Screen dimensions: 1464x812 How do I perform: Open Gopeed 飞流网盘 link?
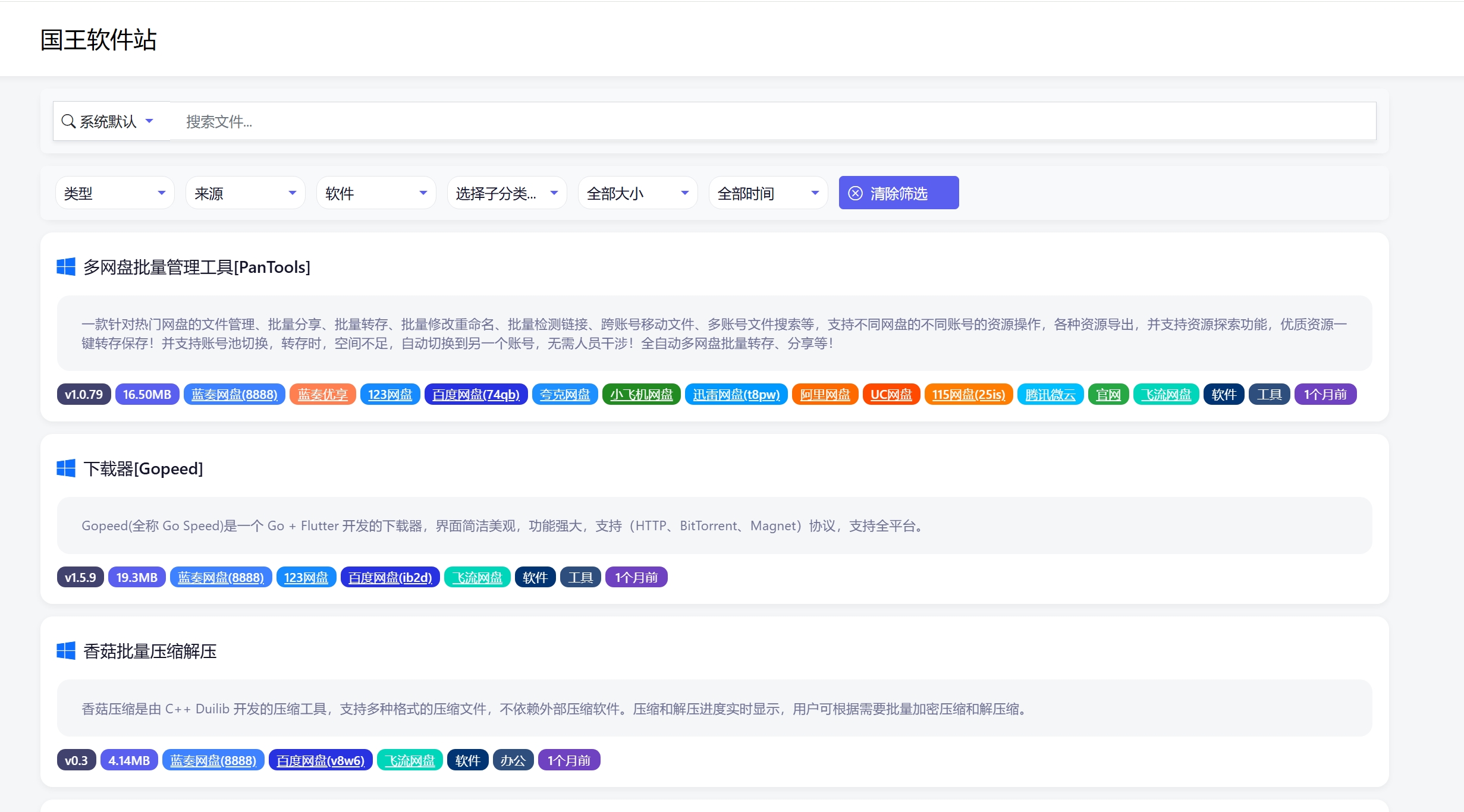pos(477,577)
